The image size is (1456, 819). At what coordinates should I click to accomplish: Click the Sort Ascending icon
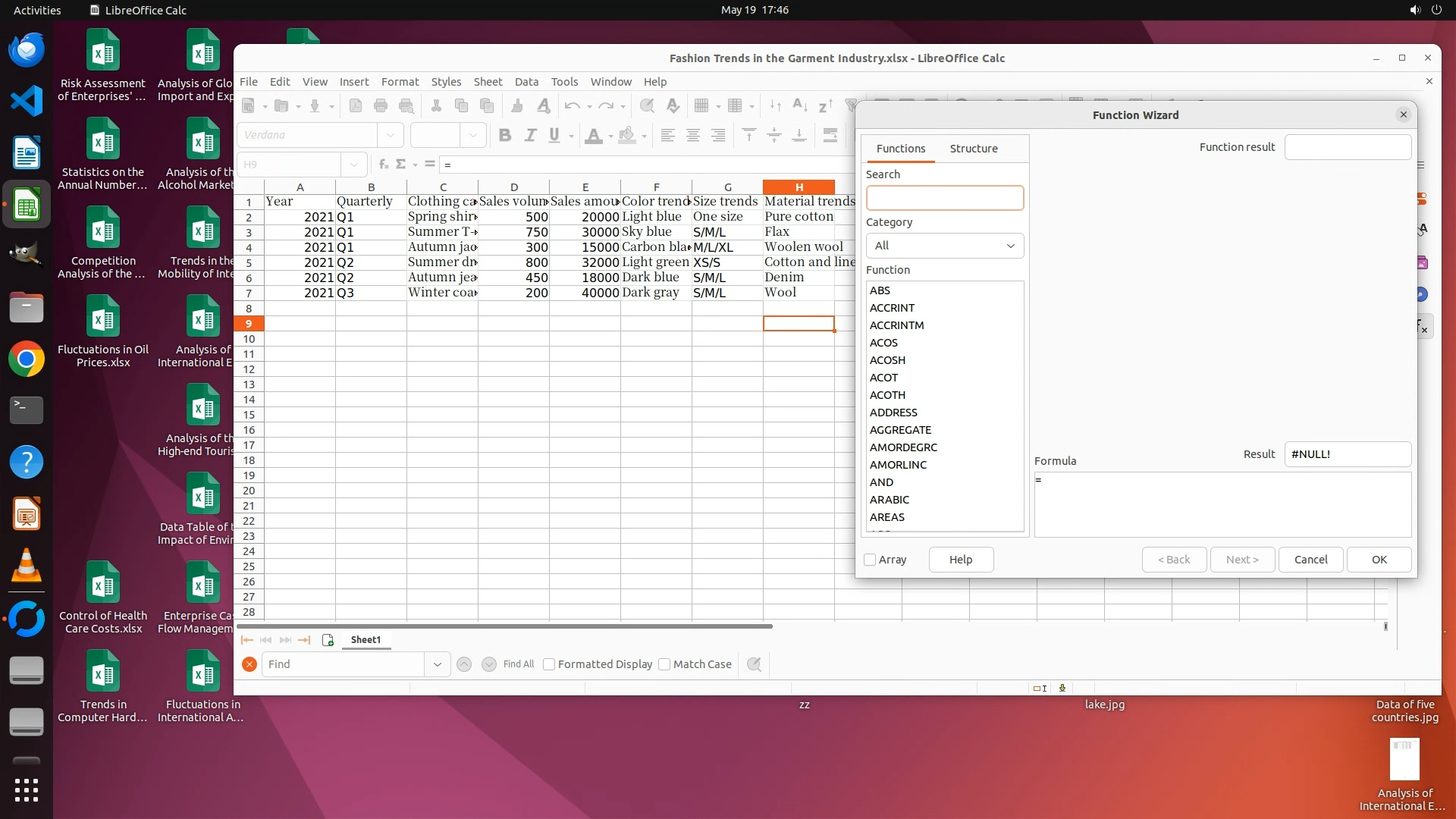799,106
